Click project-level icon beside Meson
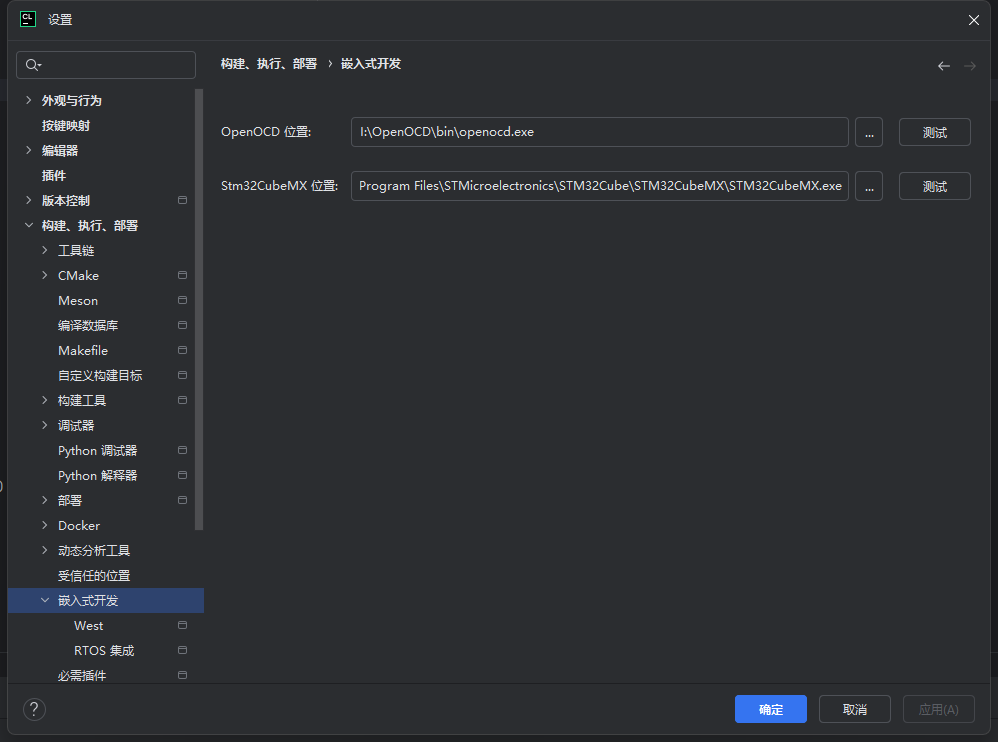The height and width of the screenshot is (742, 998). pos(182,300)
